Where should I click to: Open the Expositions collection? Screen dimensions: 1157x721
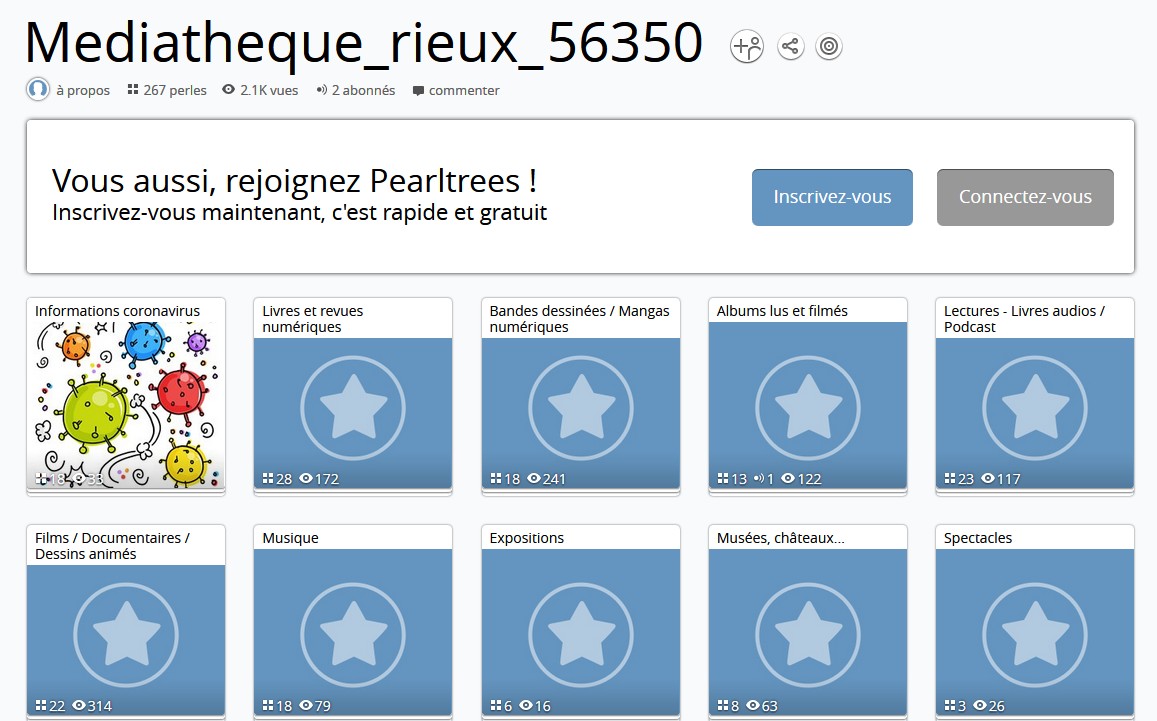tap(581, 621)
